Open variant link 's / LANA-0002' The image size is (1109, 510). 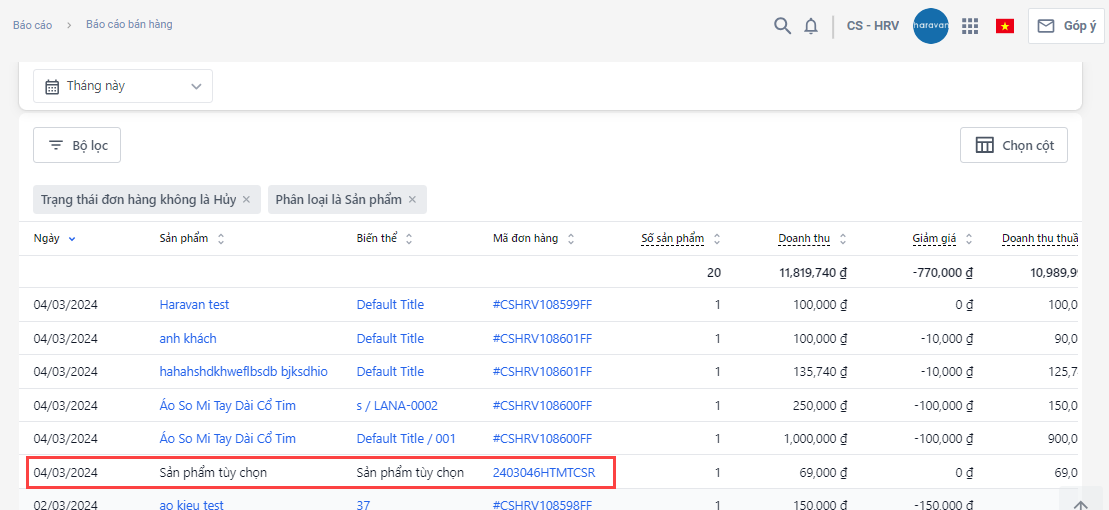pos(397,405)
